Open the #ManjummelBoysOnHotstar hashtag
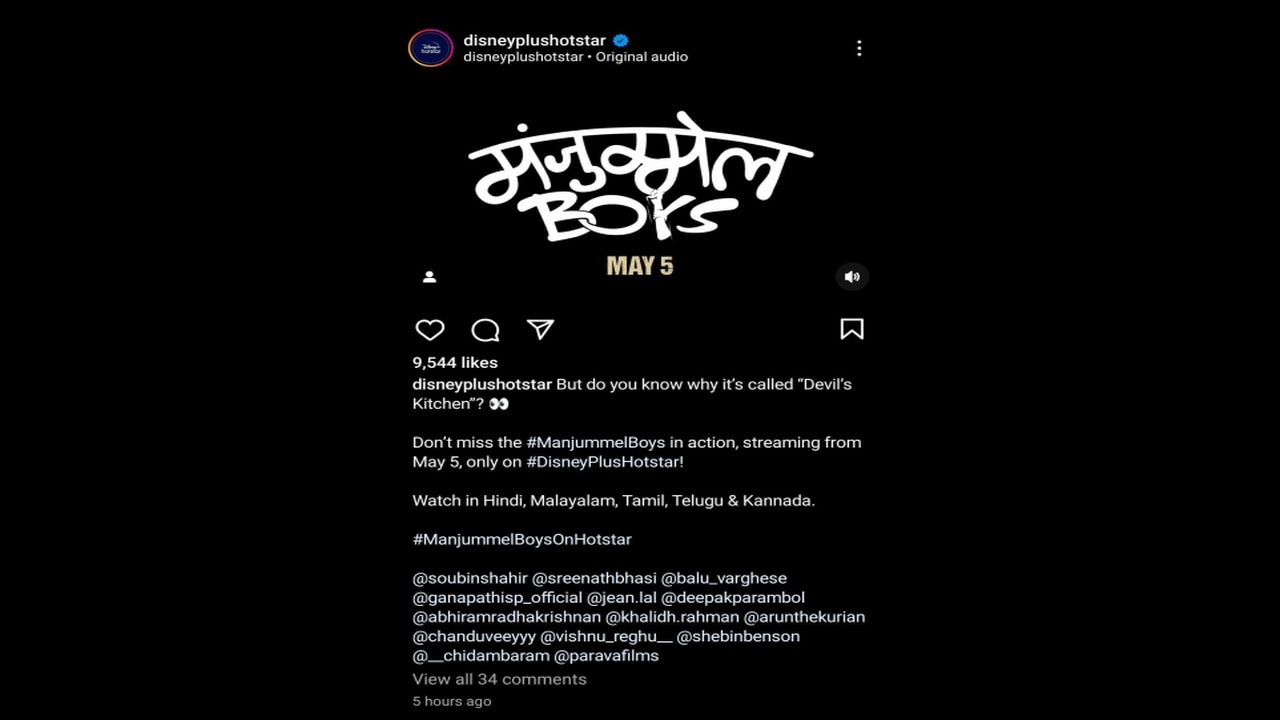 [x=522, y=539]
